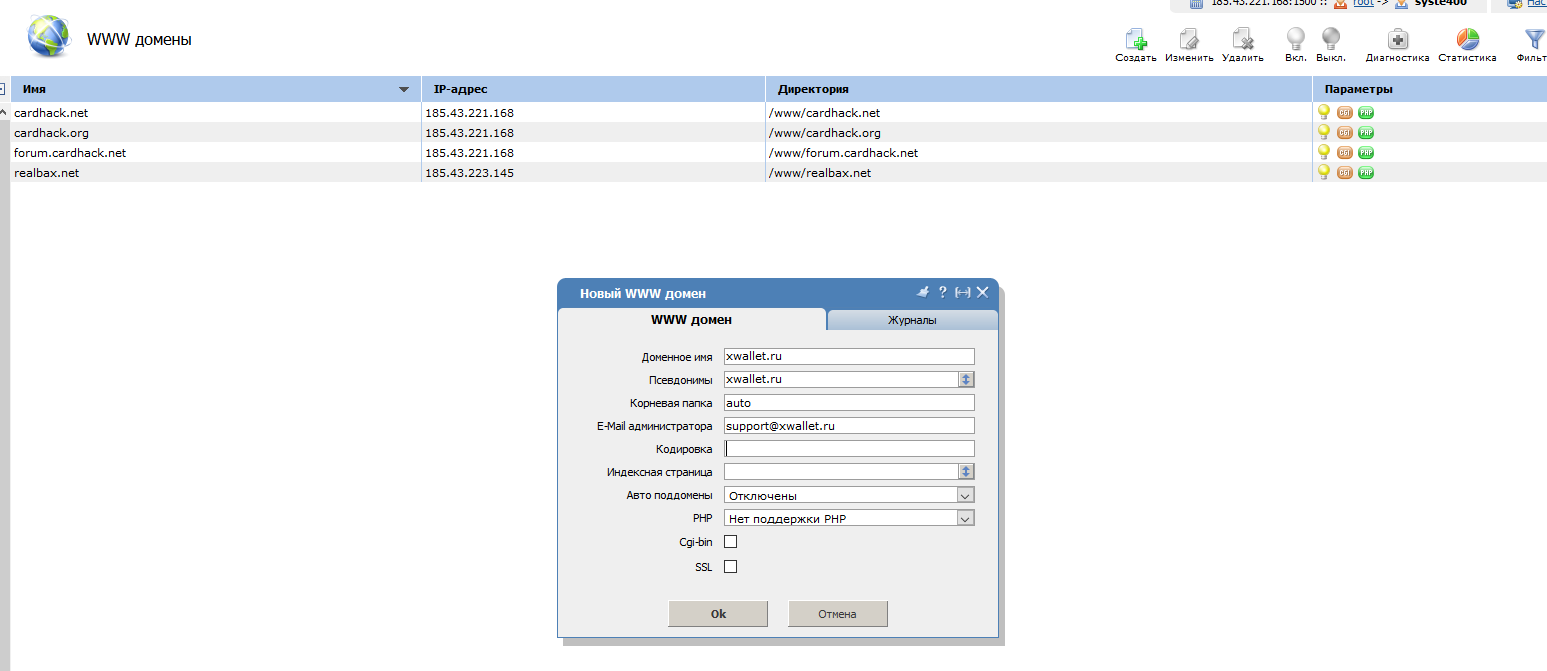The height and width of the screenshot is (671, 1547).
Task: Sort by Директория column header
Action: coord(1039,89)
